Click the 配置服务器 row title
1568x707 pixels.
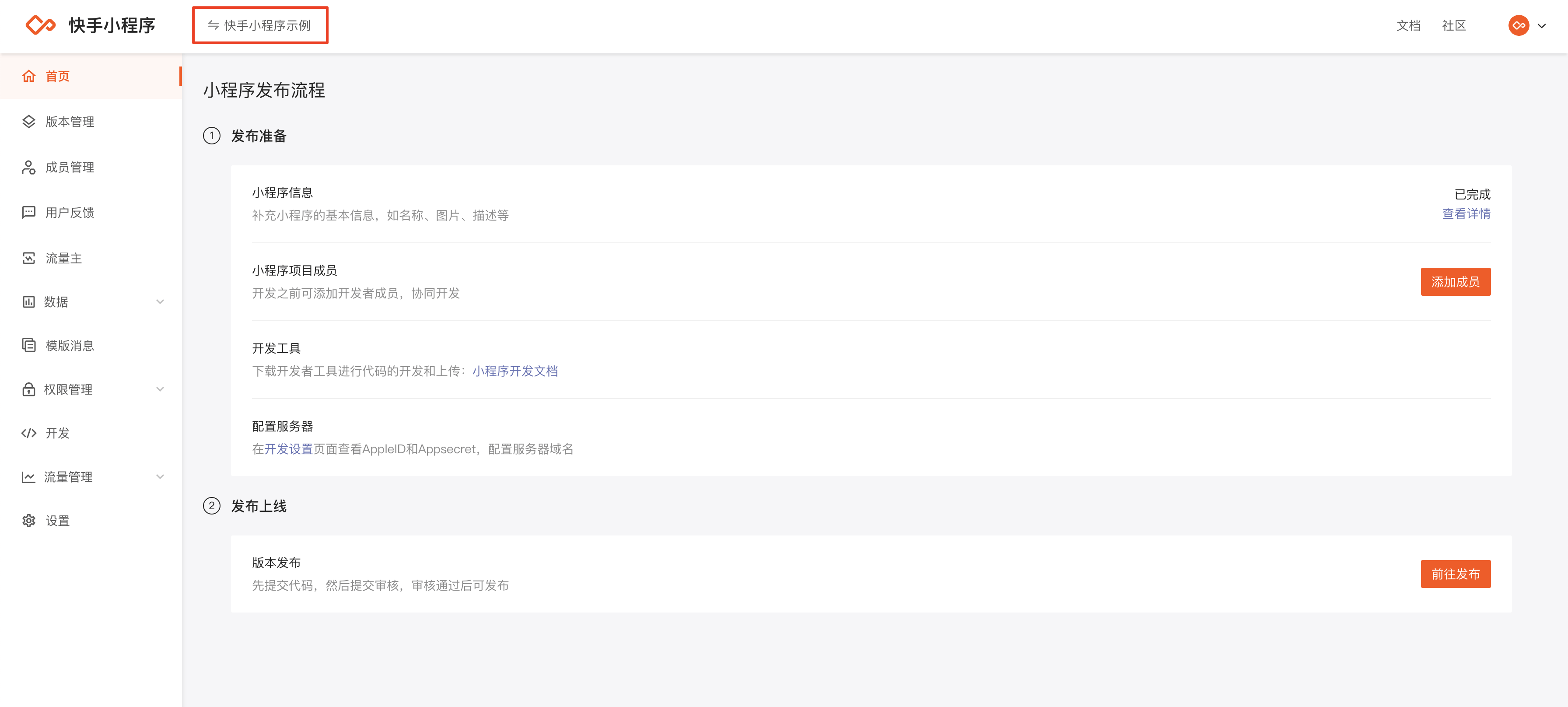(x=283, y=426)
